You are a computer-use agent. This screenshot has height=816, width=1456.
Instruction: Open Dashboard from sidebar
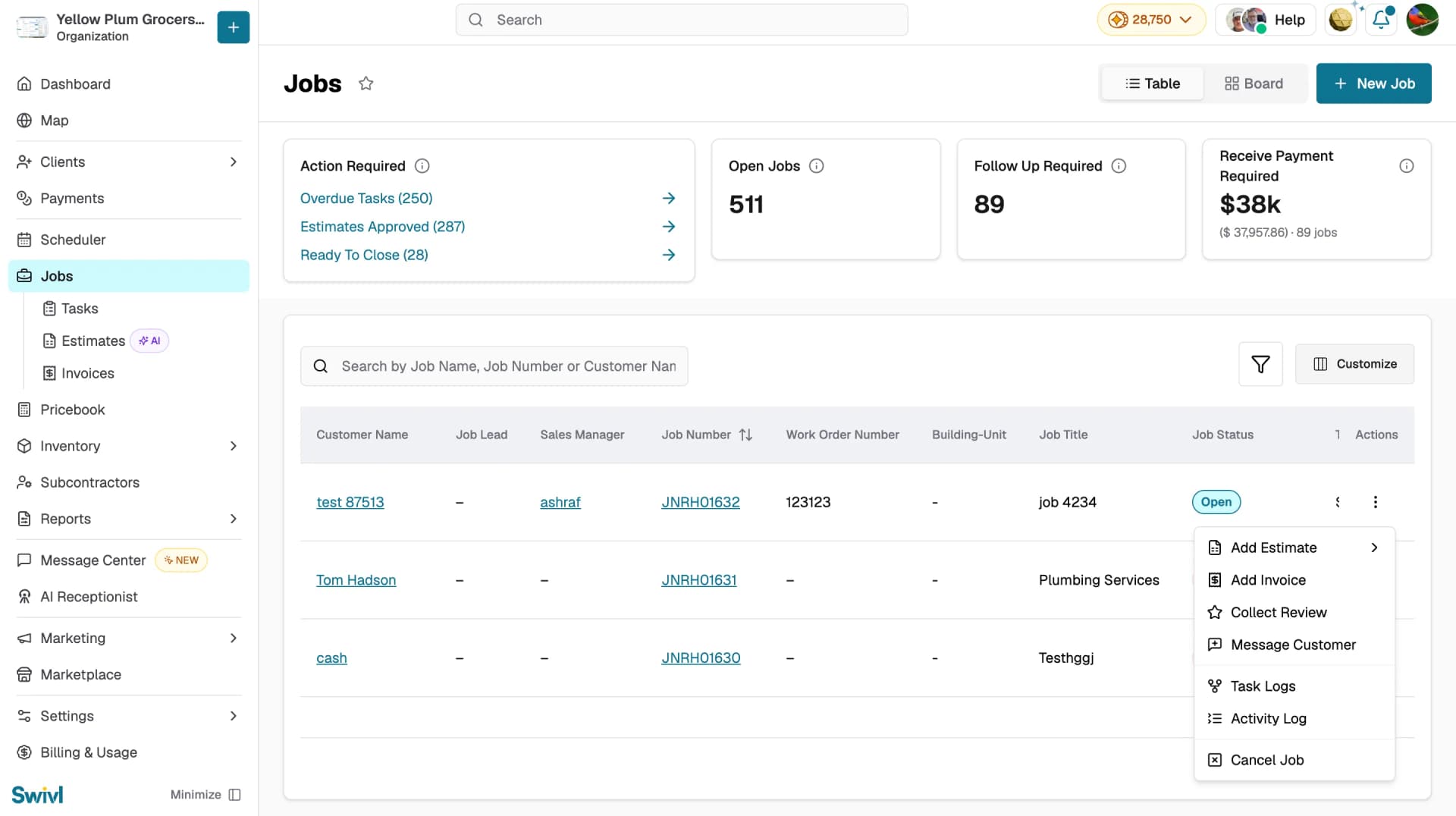129,84
